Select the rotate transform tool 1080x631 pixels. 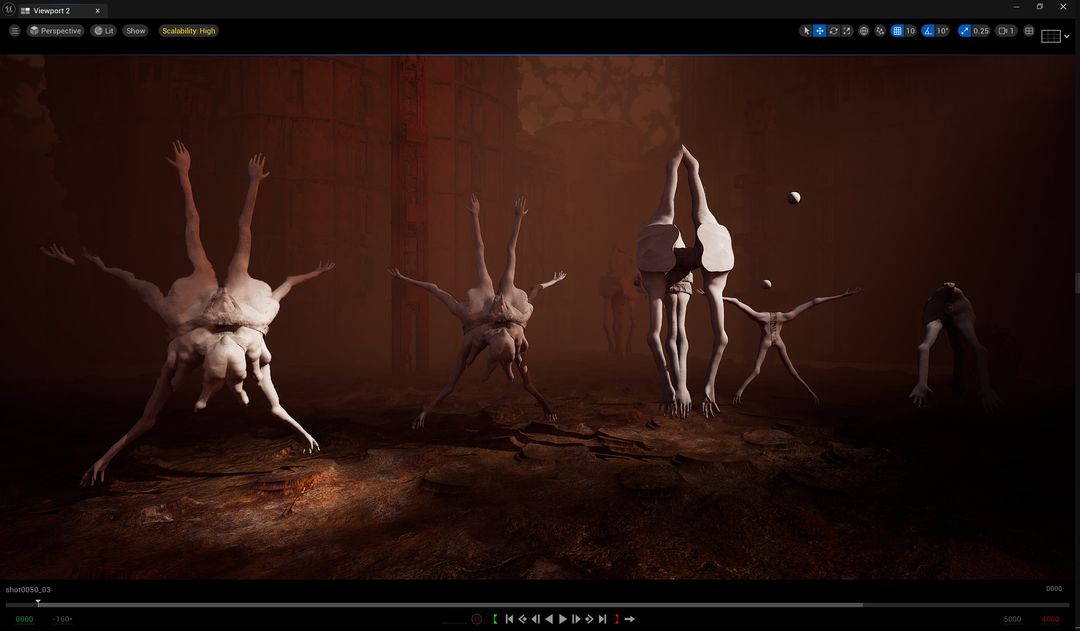click(833, 31)
